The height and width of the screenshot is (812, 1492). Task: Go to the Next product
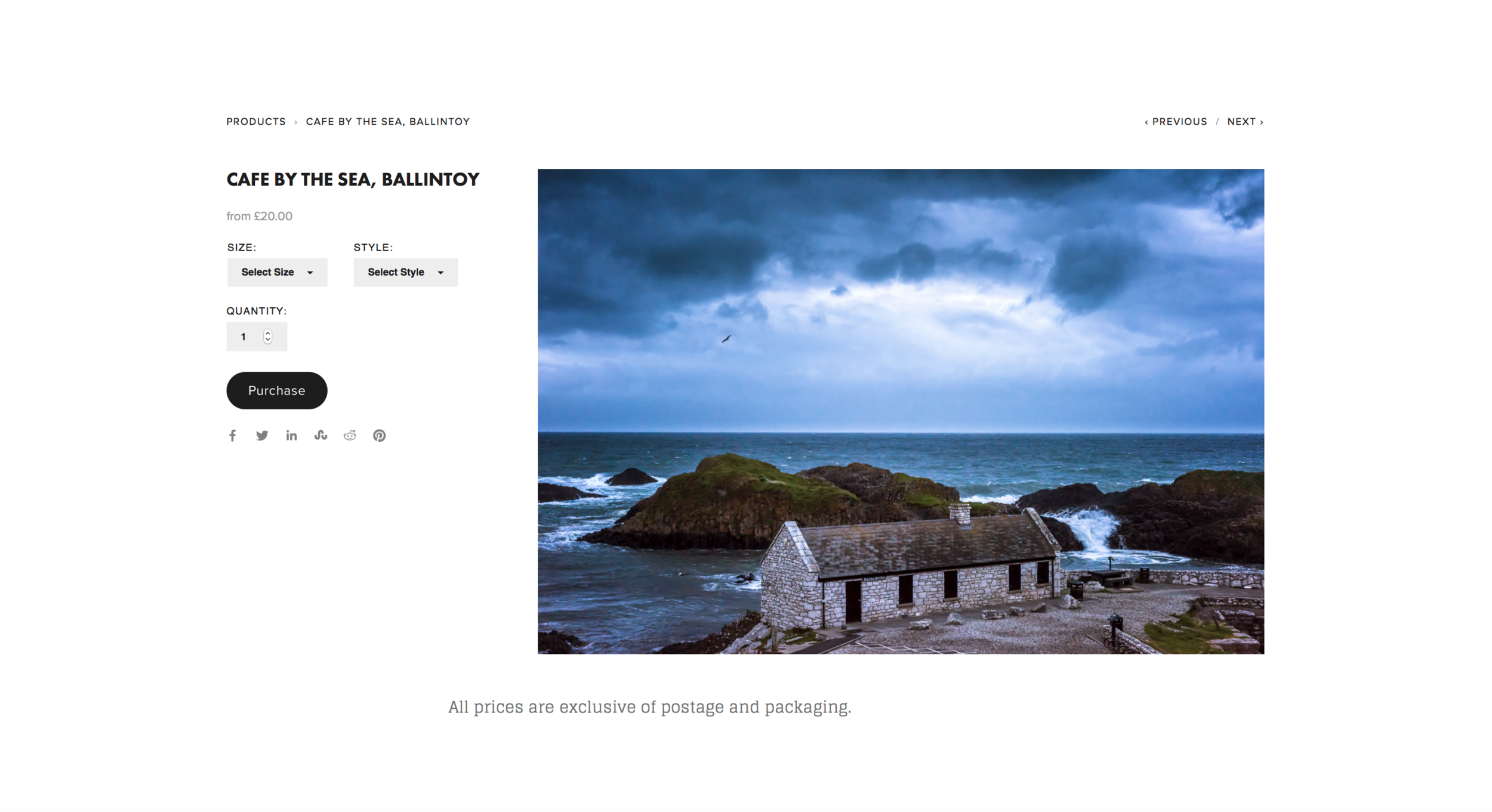coord(1246,122)
